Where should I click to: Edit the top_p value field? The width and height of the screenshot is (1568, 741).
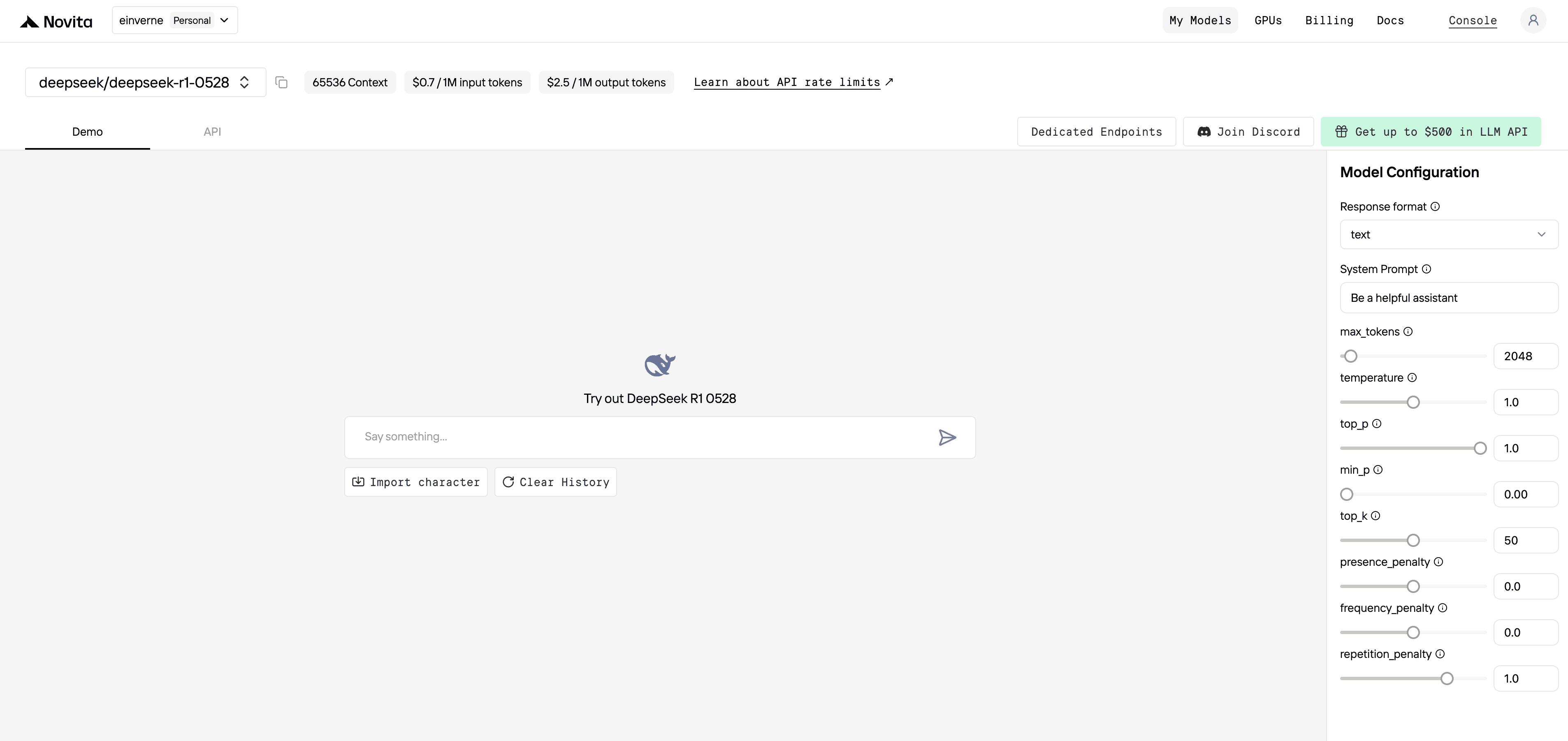[x=1525, y=449]
